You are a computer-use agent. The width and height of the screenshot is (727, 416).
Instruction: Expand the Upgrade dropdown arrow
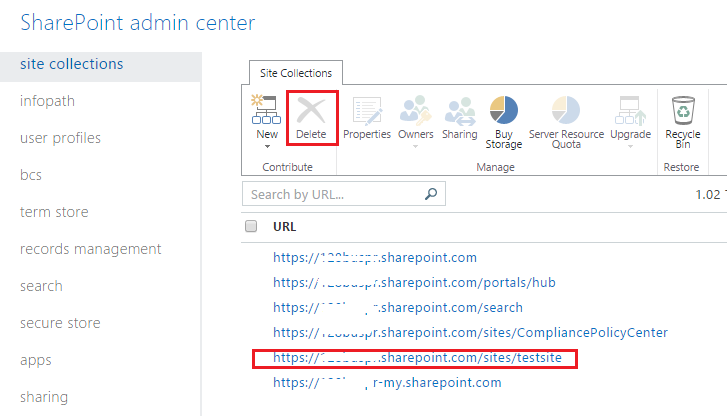(x=630, y=147)
